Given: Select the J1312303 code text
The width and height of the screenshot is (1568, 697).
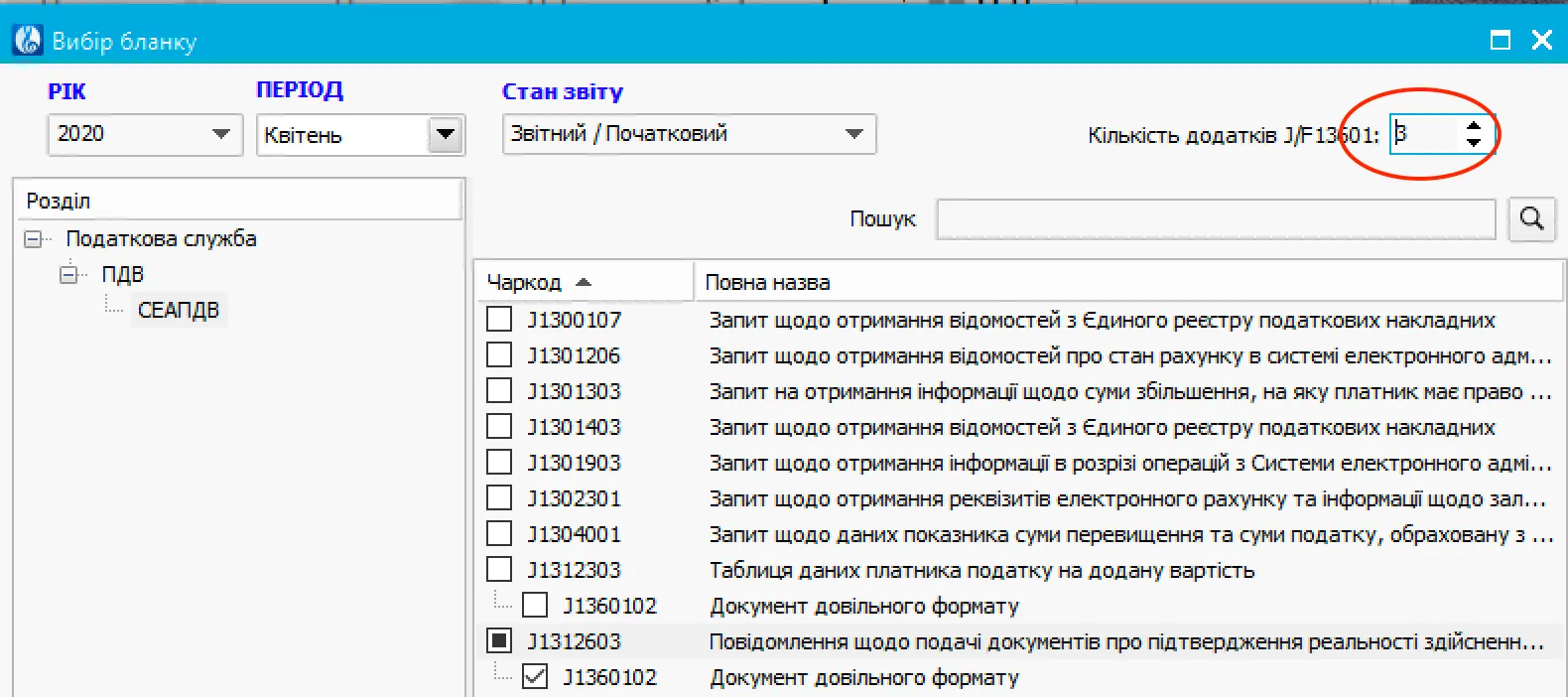Looking at the screenshot, I should coord(574,571).
